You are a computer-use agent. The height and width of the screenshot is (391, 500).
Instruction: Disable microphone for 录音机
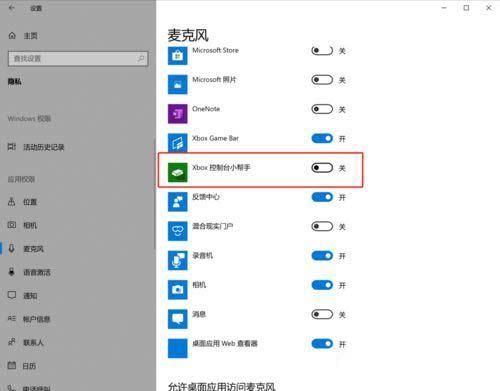tap(322, 256)
